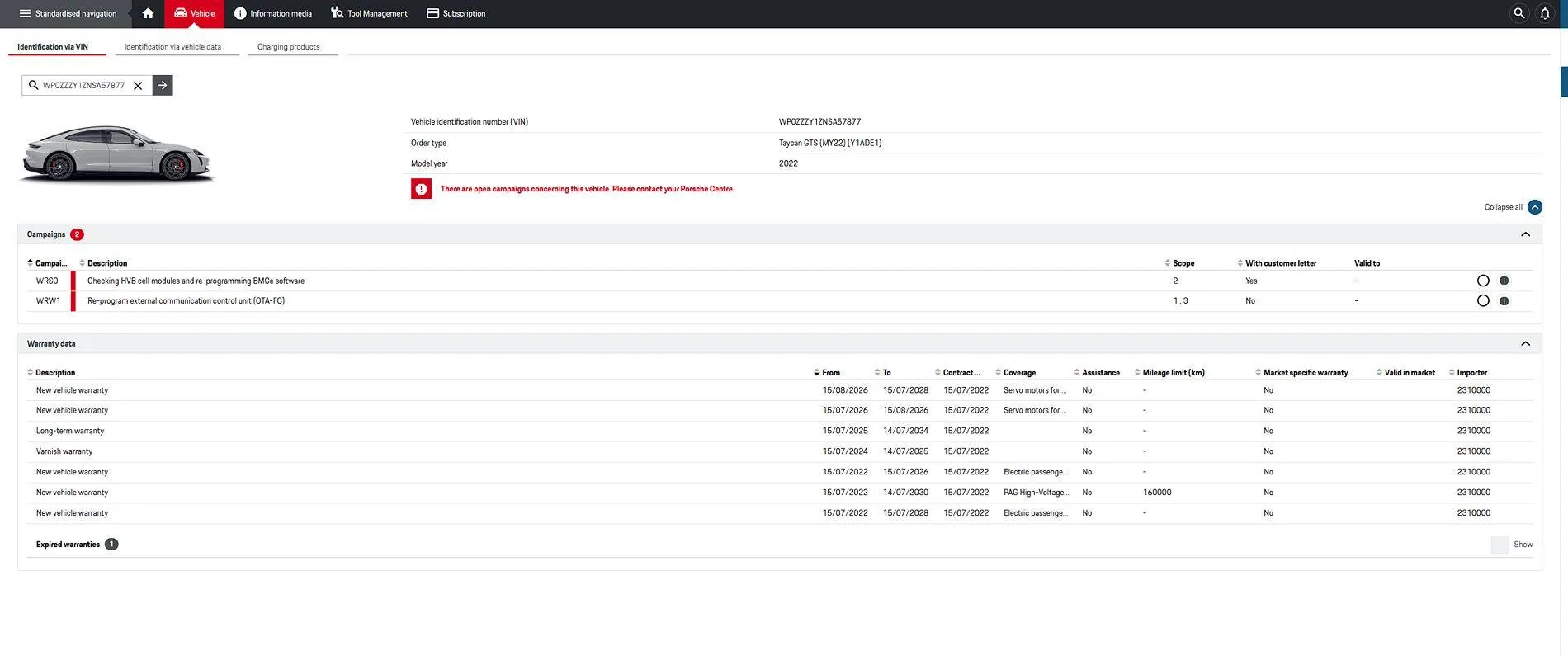The width and height of the screenshot is (1568, 656).
Task: Click the blue side tab at right edge
Action: pos(1564,81)
